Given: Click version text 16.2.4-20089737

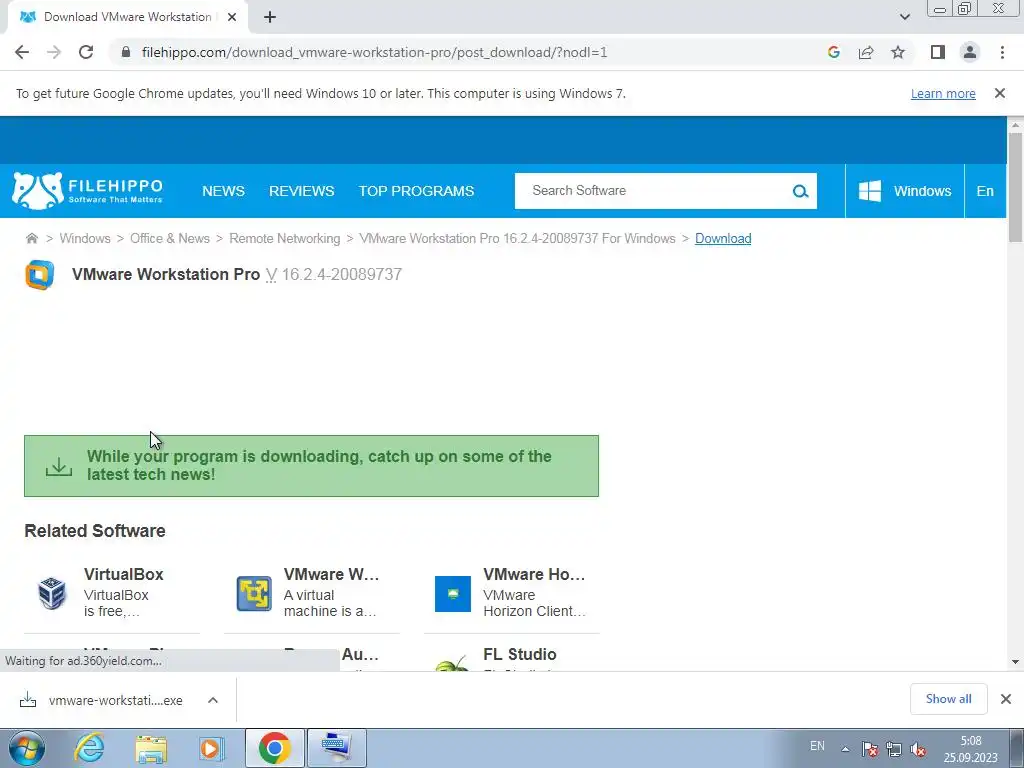Looking at the screenshot, I should (x=342, y=274).
